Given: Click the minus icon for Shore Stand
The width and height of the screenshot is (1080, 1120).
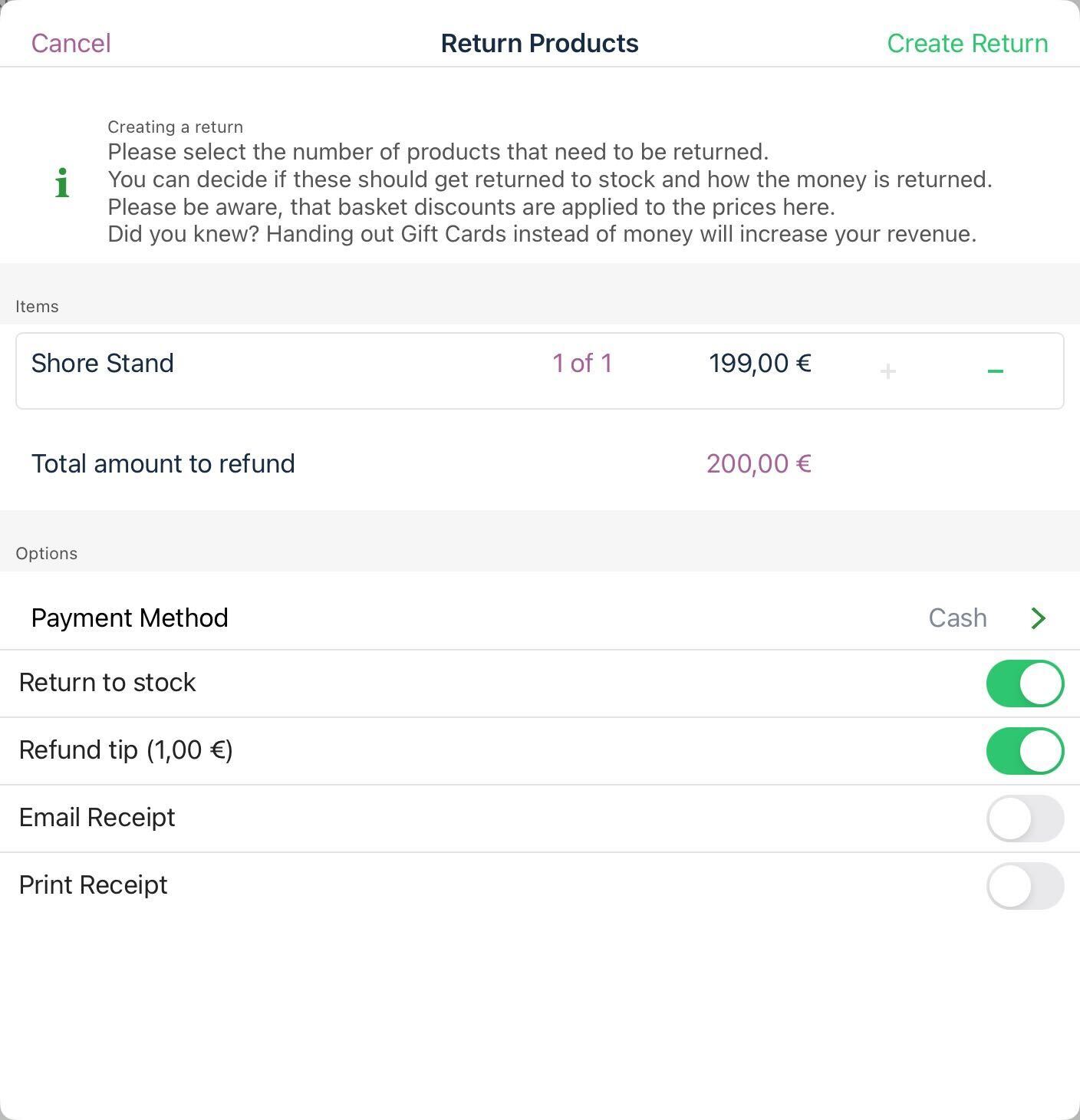Looking at the screenshot, I should [995, 371].
